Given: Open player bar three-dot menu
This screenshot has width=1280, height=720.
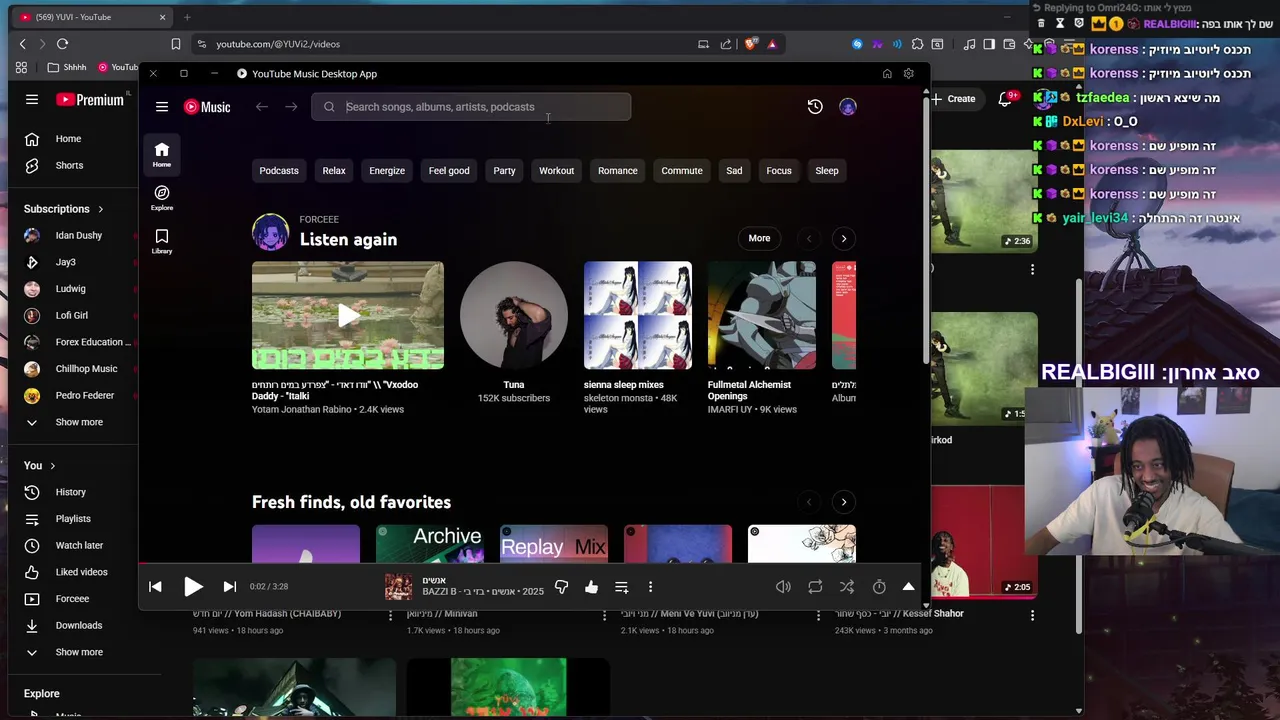Looking at the screenshot, I should [650, 587].
